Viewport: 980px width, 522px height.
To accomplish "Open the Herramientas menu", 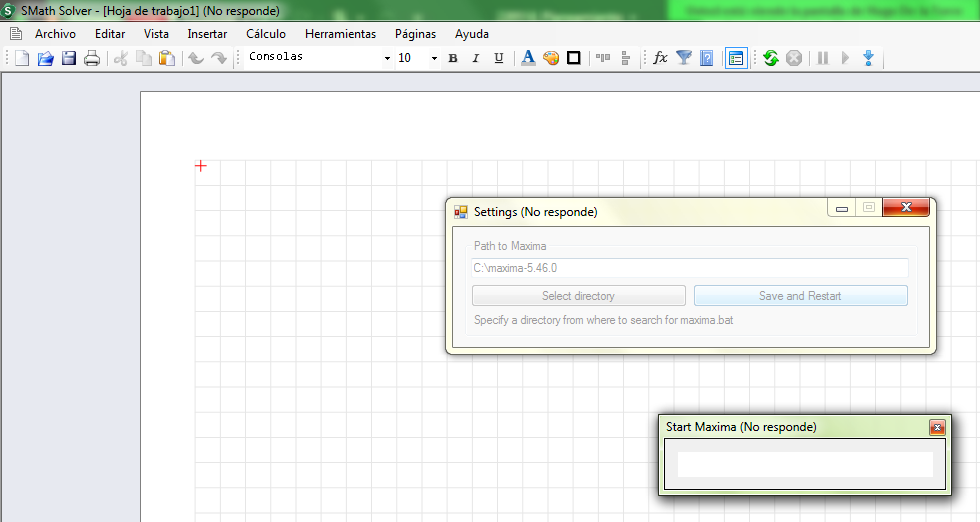I will pos(340,33).
